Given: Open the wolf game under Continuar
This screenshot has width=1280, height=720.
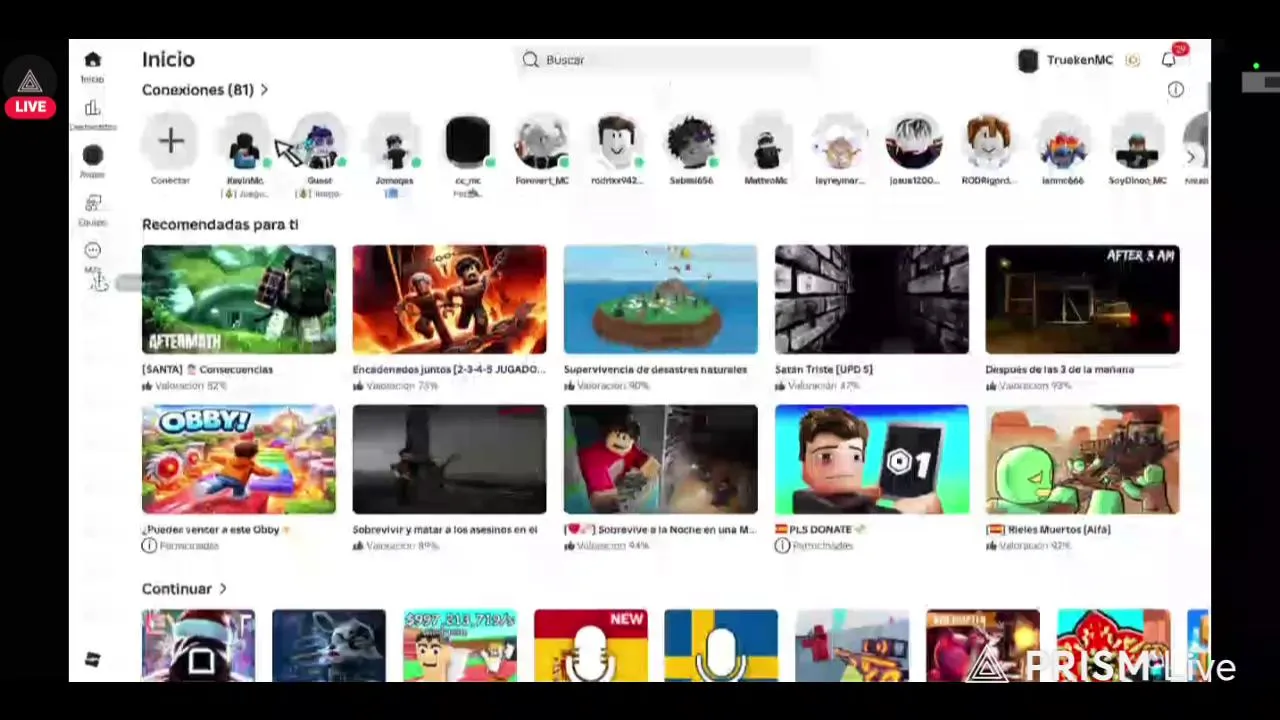Looking at the screenshot, I should [329, 645].
